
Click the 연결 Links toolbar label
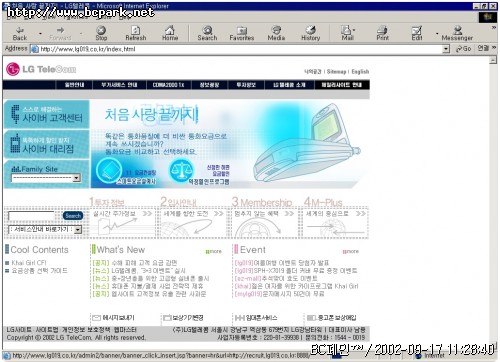(483, 48)
